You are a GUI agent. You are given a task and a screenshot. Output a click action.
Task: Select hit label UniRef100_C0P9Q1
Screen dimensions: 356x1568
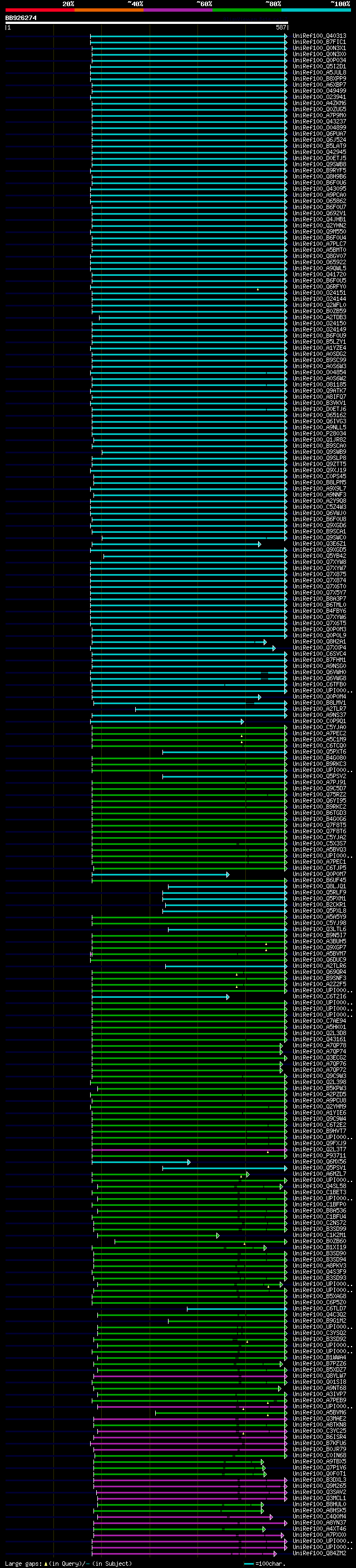coord(319,721)
